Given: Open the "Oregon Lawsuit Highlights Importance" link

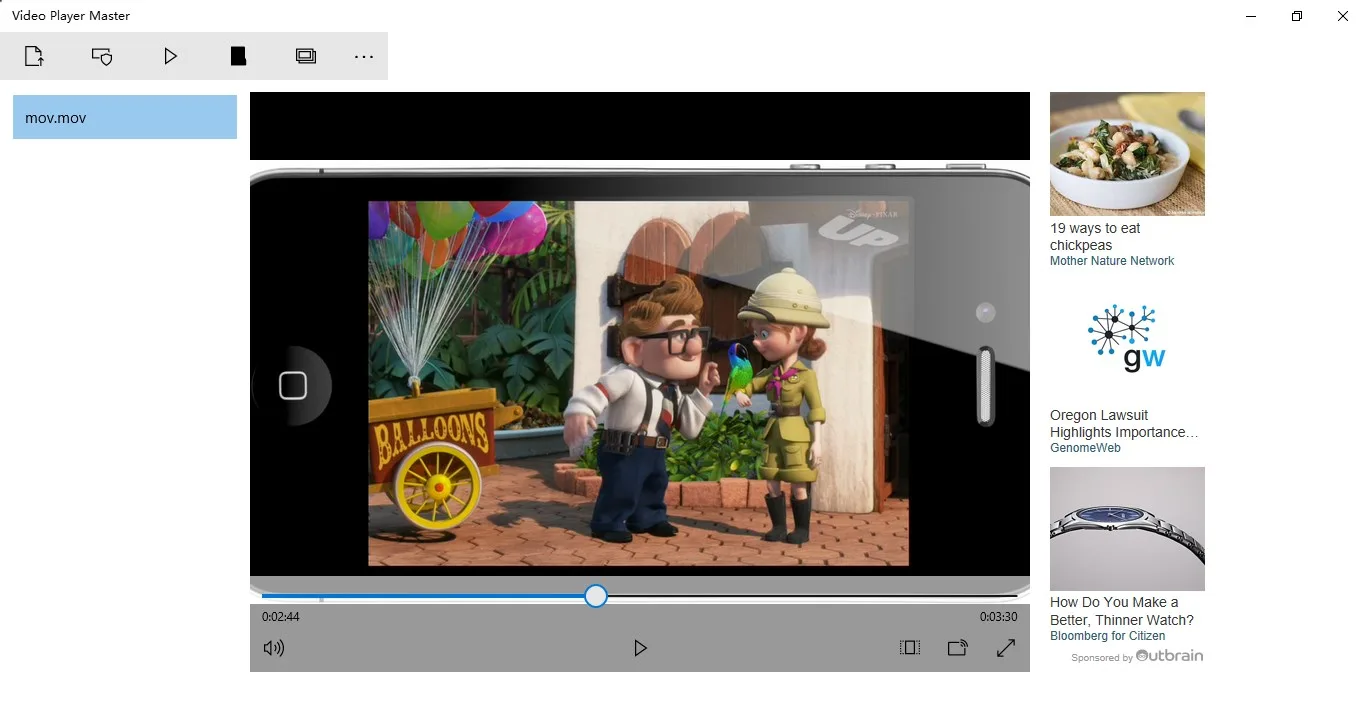Looking at the screenshot, I should click(x=1124, y=424).
